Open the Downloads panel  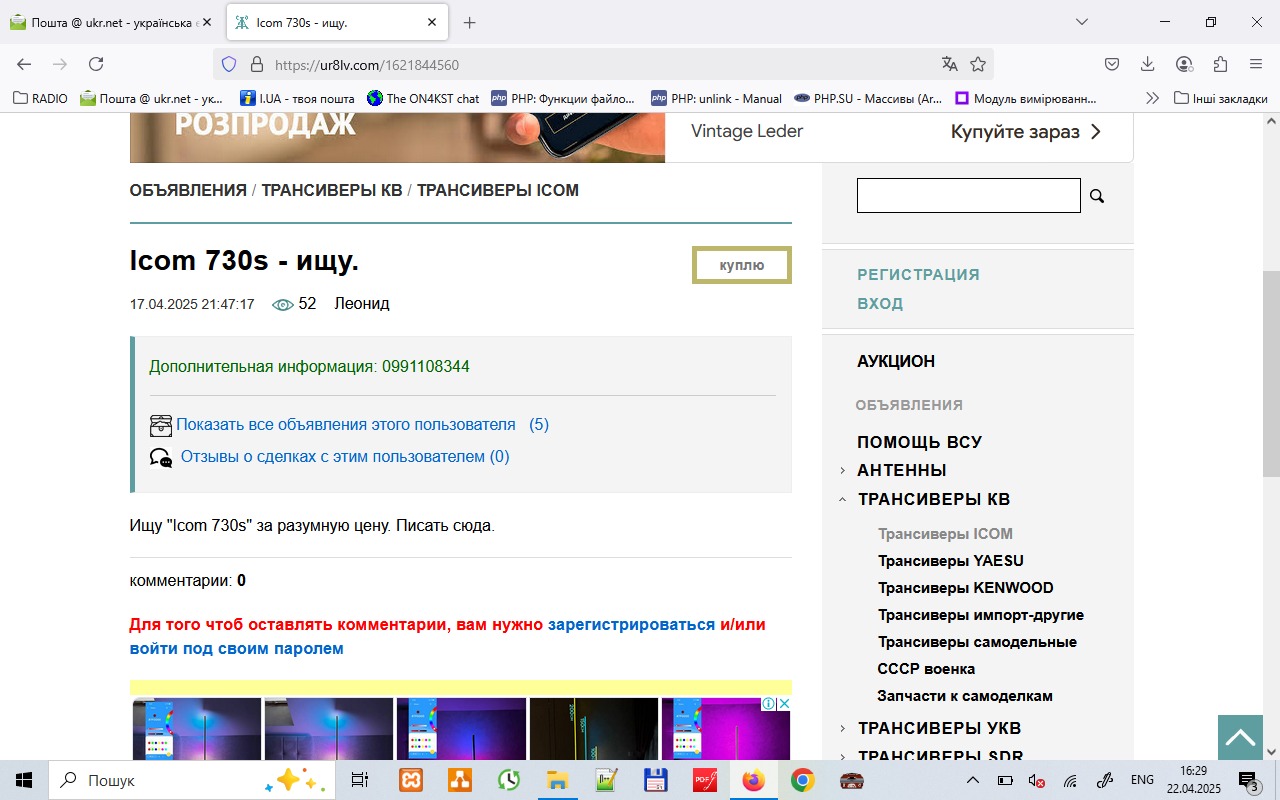click(x=1148, y=64)
